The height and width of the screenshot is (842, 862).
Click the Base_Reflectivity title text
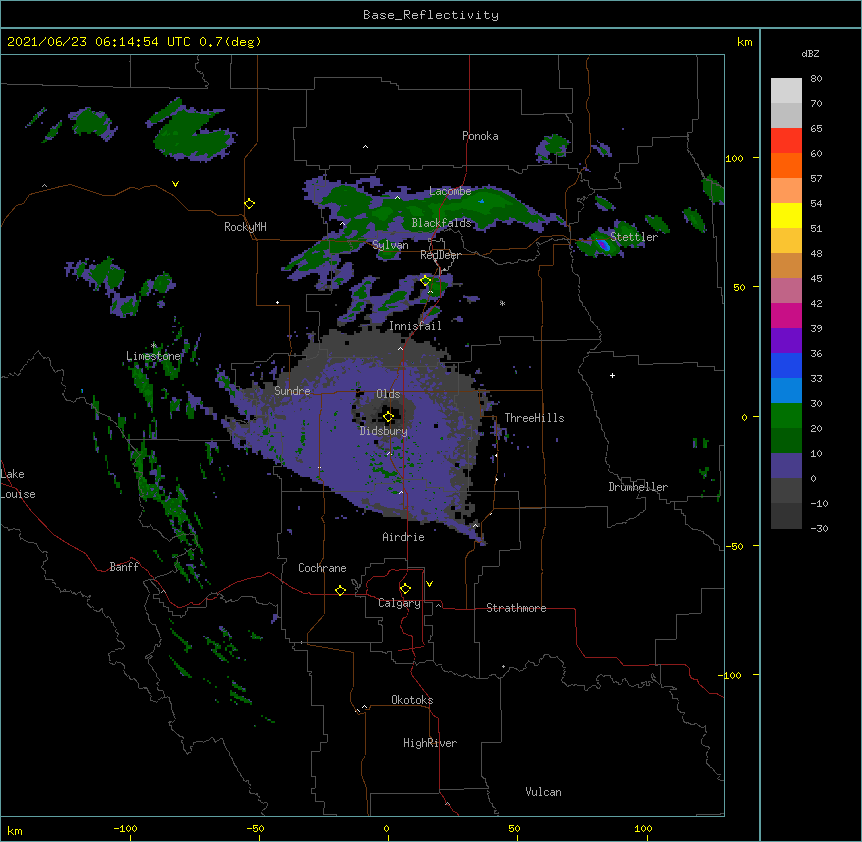(x=431, y=15)
